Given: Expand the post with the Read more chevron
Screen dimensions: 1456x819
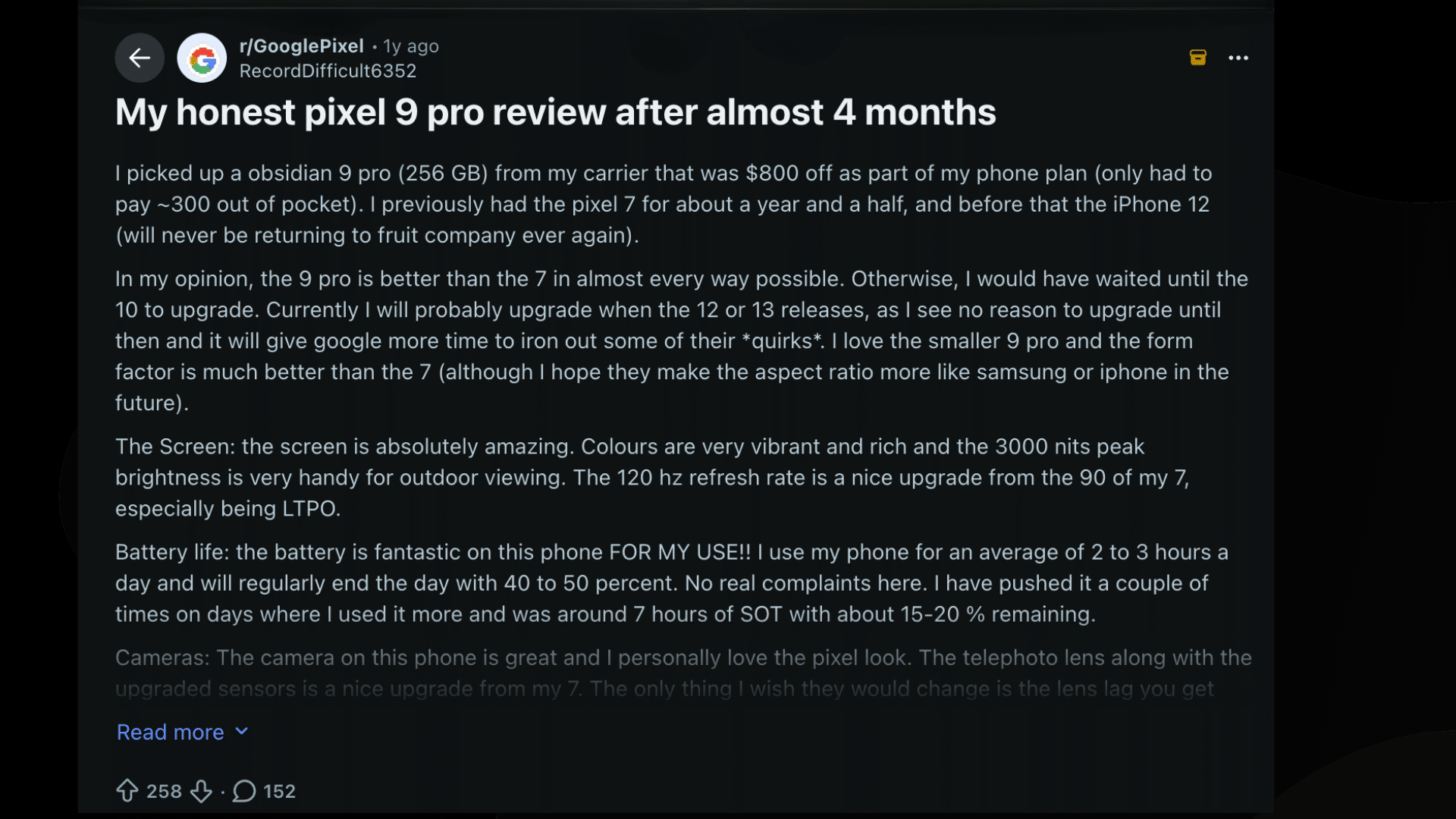Looking at the screenshot, I should pos(242,731).
